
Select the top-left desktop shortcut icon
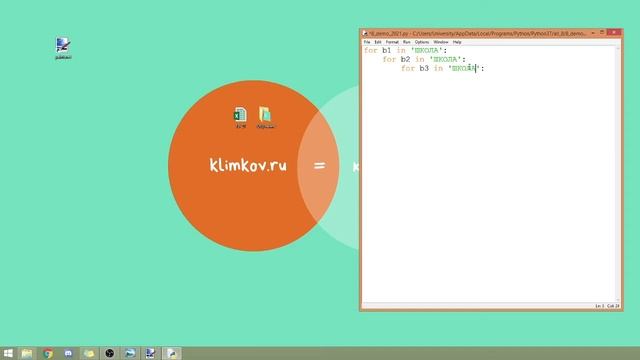click(63, 48)
